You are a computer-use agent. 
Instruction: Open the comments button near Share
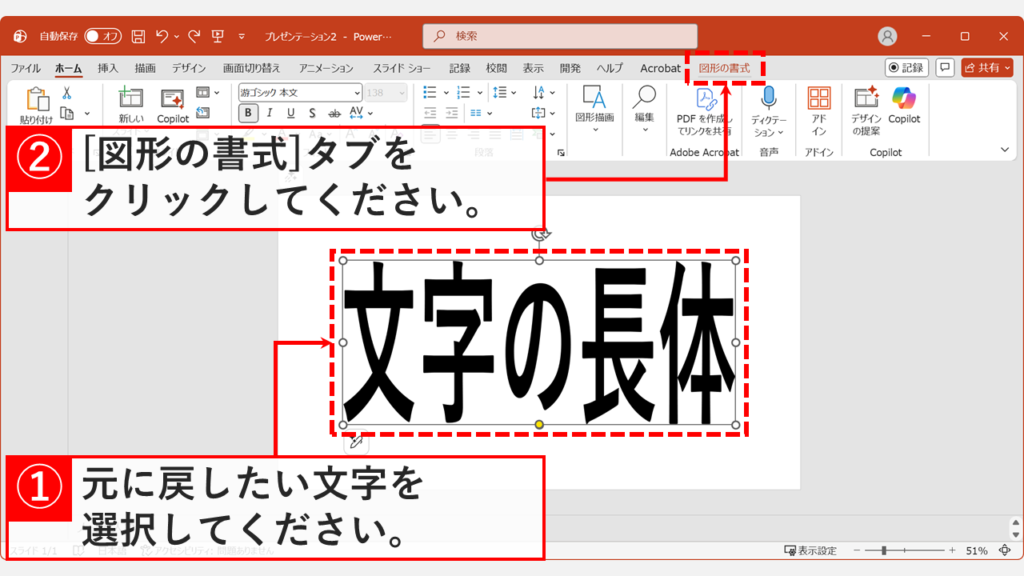coord(945,67)
